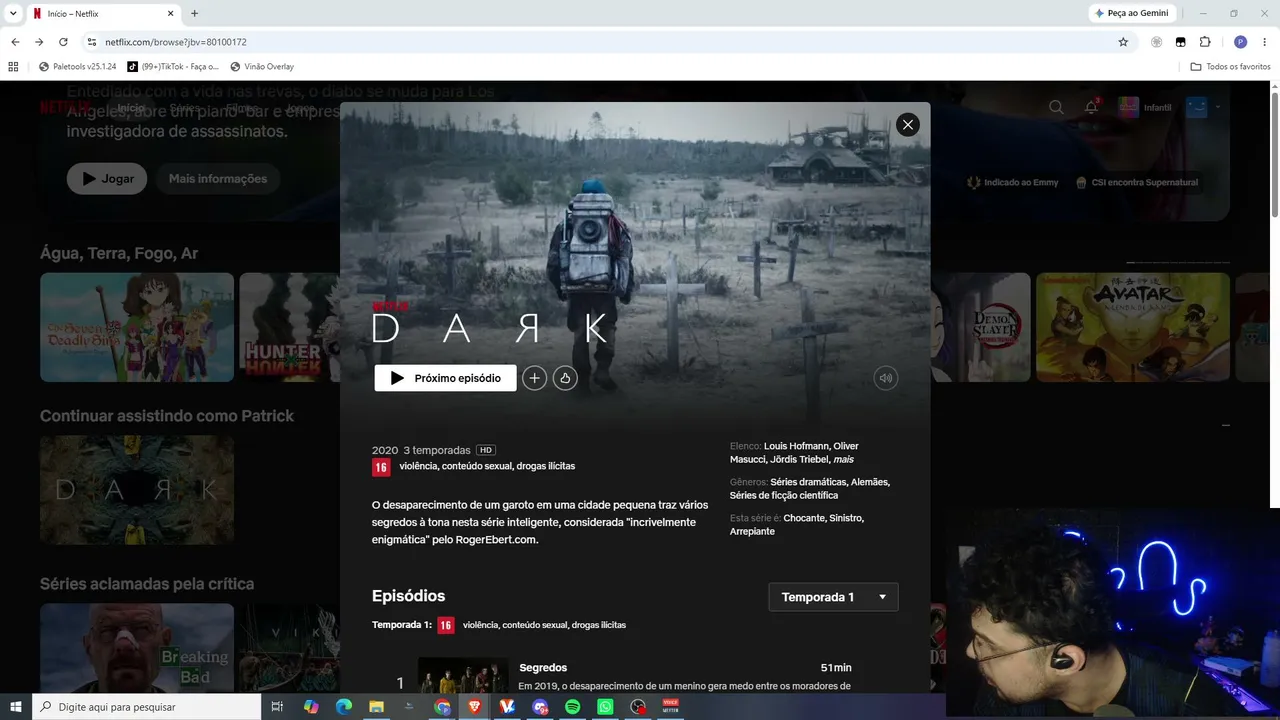The image size is (1280, 720).
Task: Open the Vinão Overlay bookmark
Action: tap(262, 67)
